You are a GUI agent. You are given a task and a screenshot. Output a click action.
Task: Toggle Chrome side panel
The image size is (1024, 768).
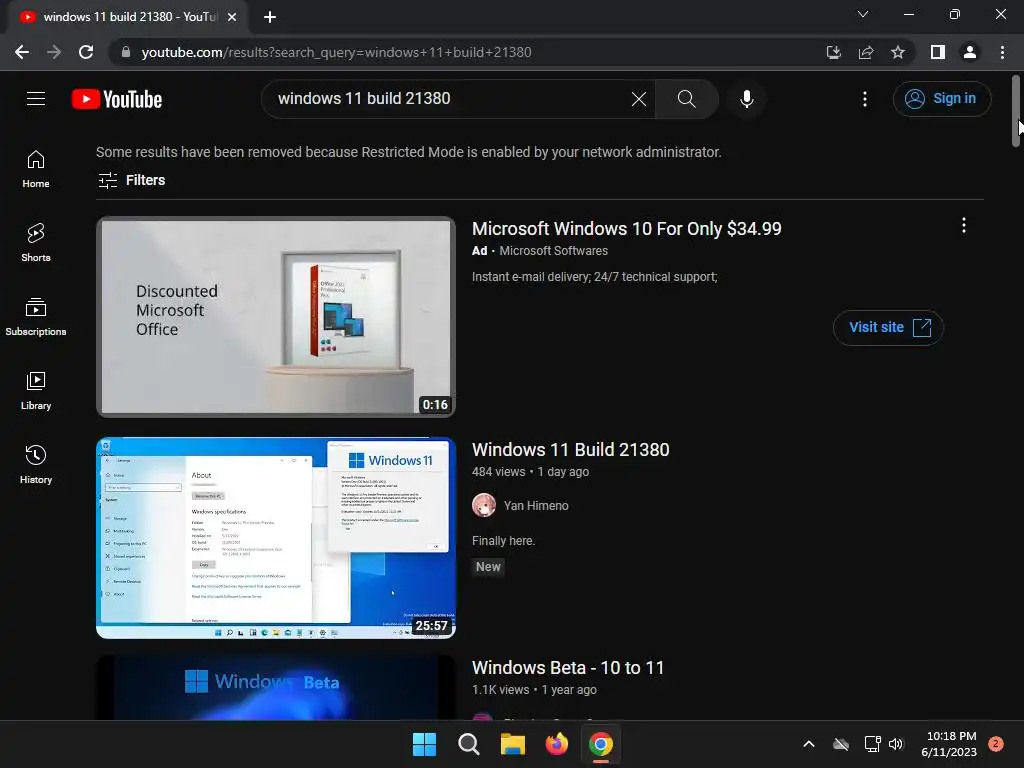click(938, 52)
